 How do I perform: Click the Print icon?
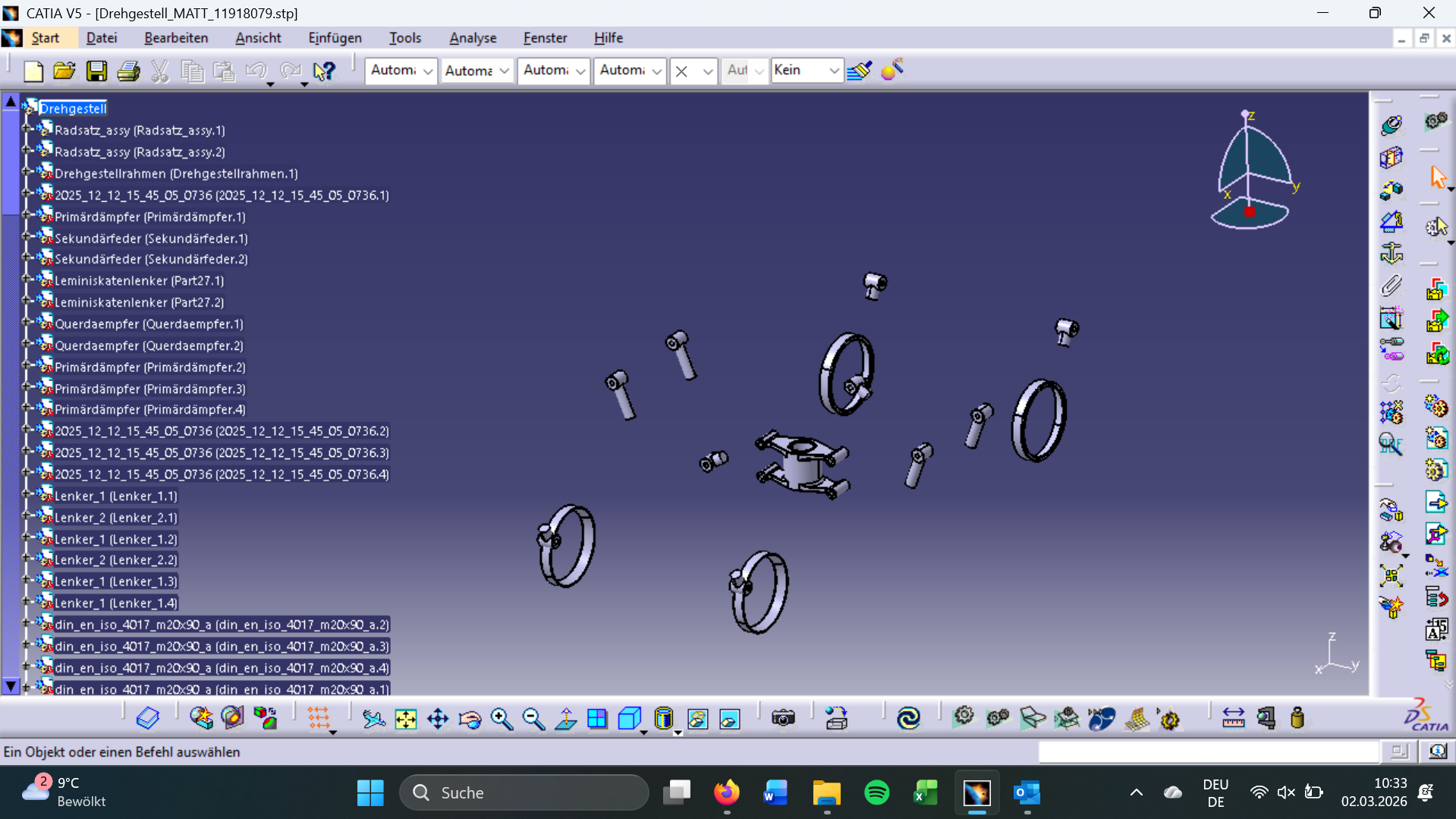tap(128, 71)
